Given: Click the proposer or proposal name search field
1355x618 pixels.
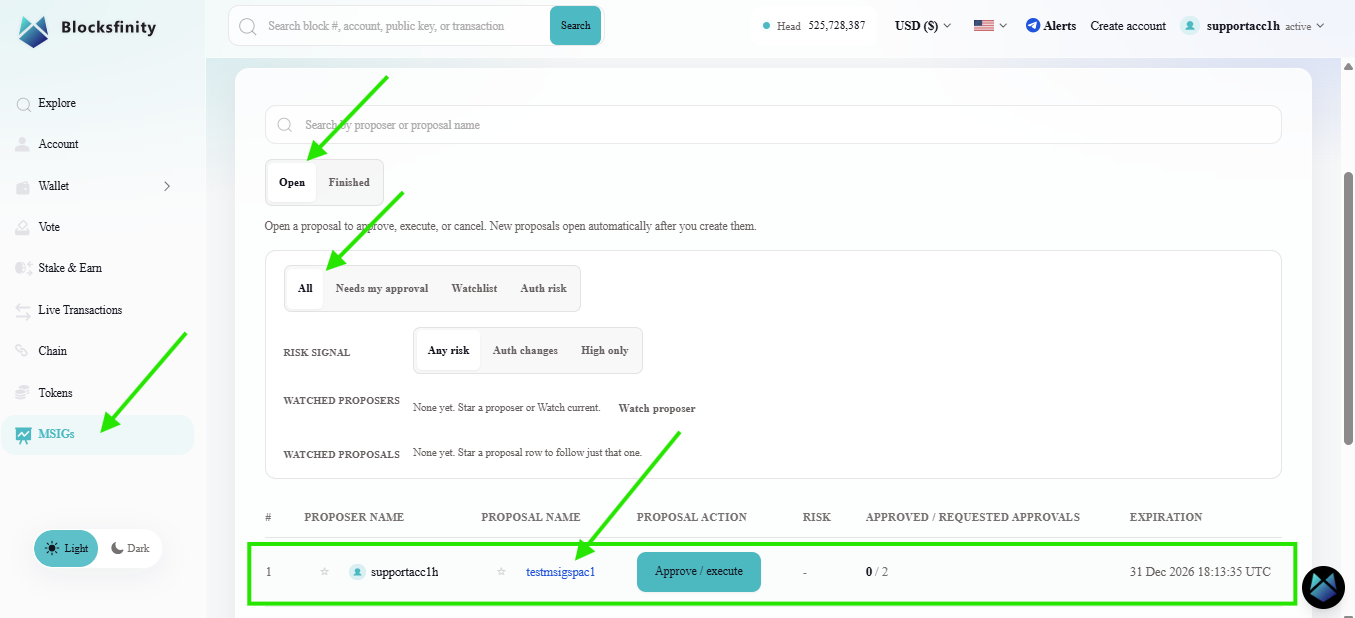Looking at the screenshot, I should 773,125.
